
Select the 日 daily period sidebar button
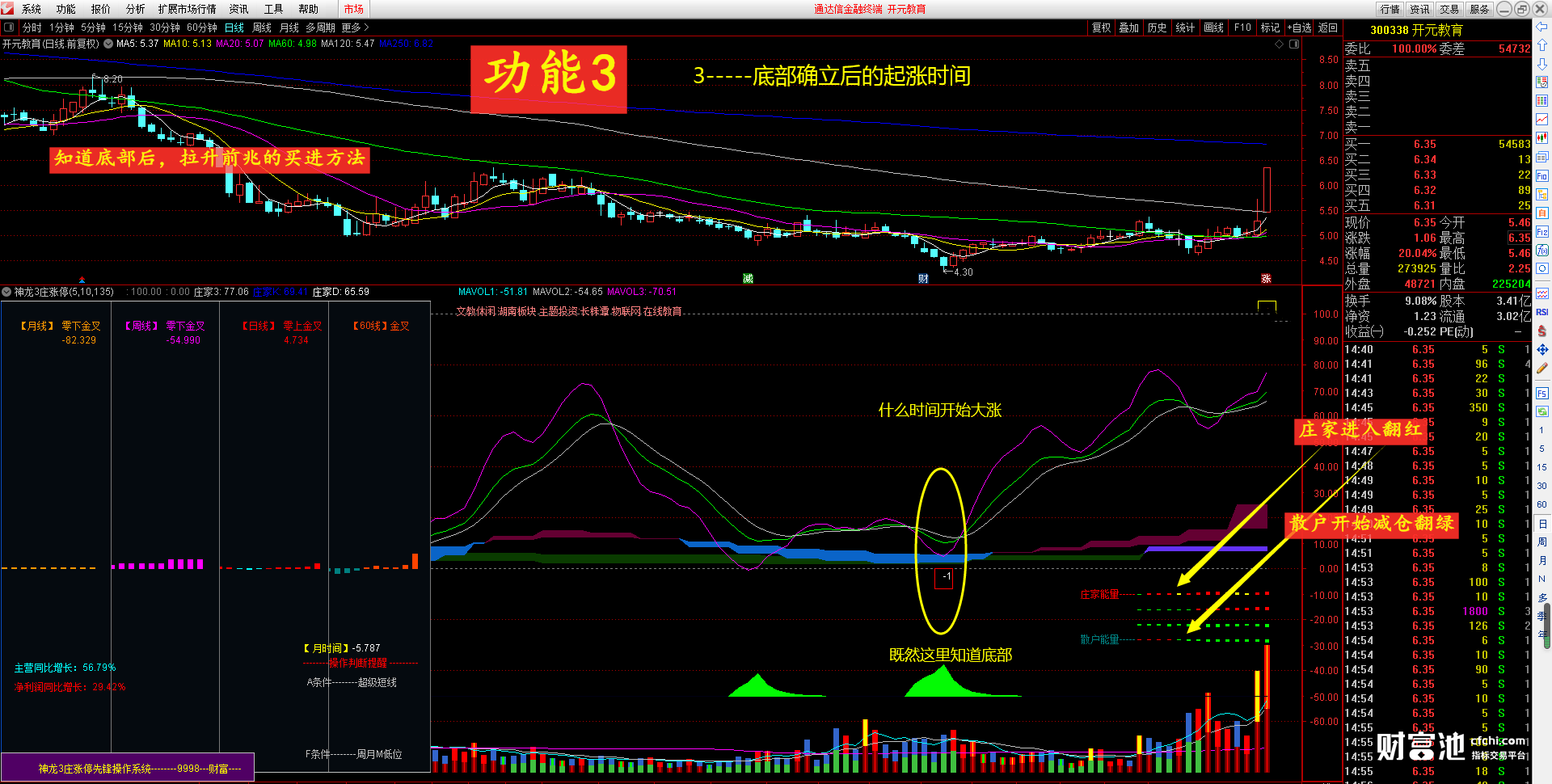(1541, 524)
